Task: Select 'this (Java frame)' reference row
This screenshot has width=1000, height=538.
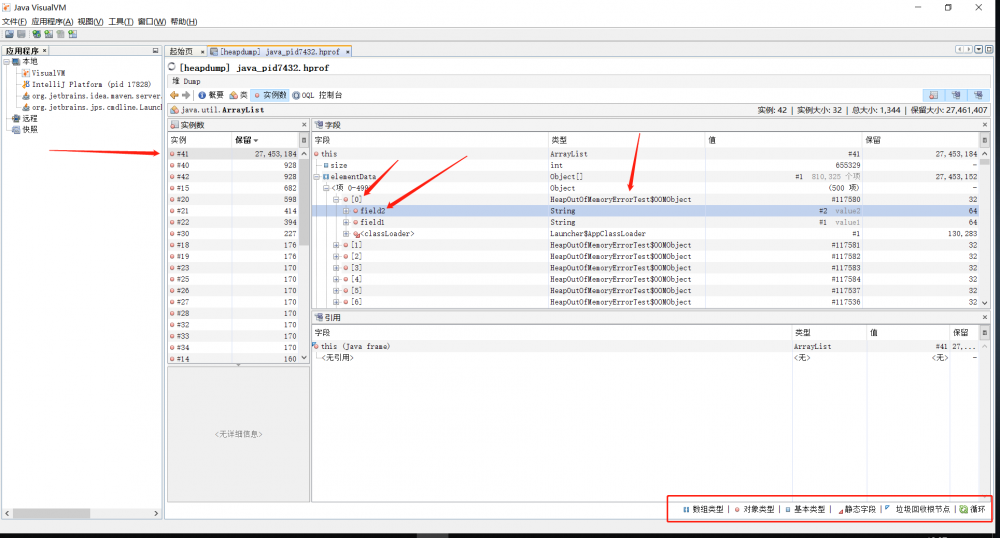Action: [x=646, y=346]
